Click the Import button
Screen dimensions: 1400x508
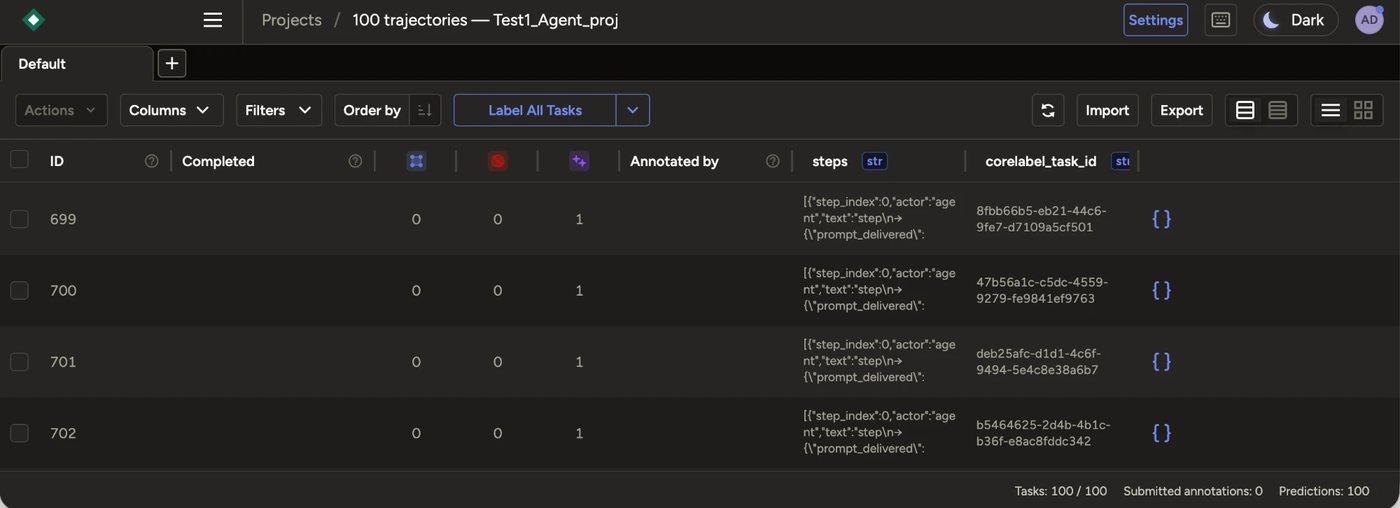pyautogui.click(x=1107, y=110)
